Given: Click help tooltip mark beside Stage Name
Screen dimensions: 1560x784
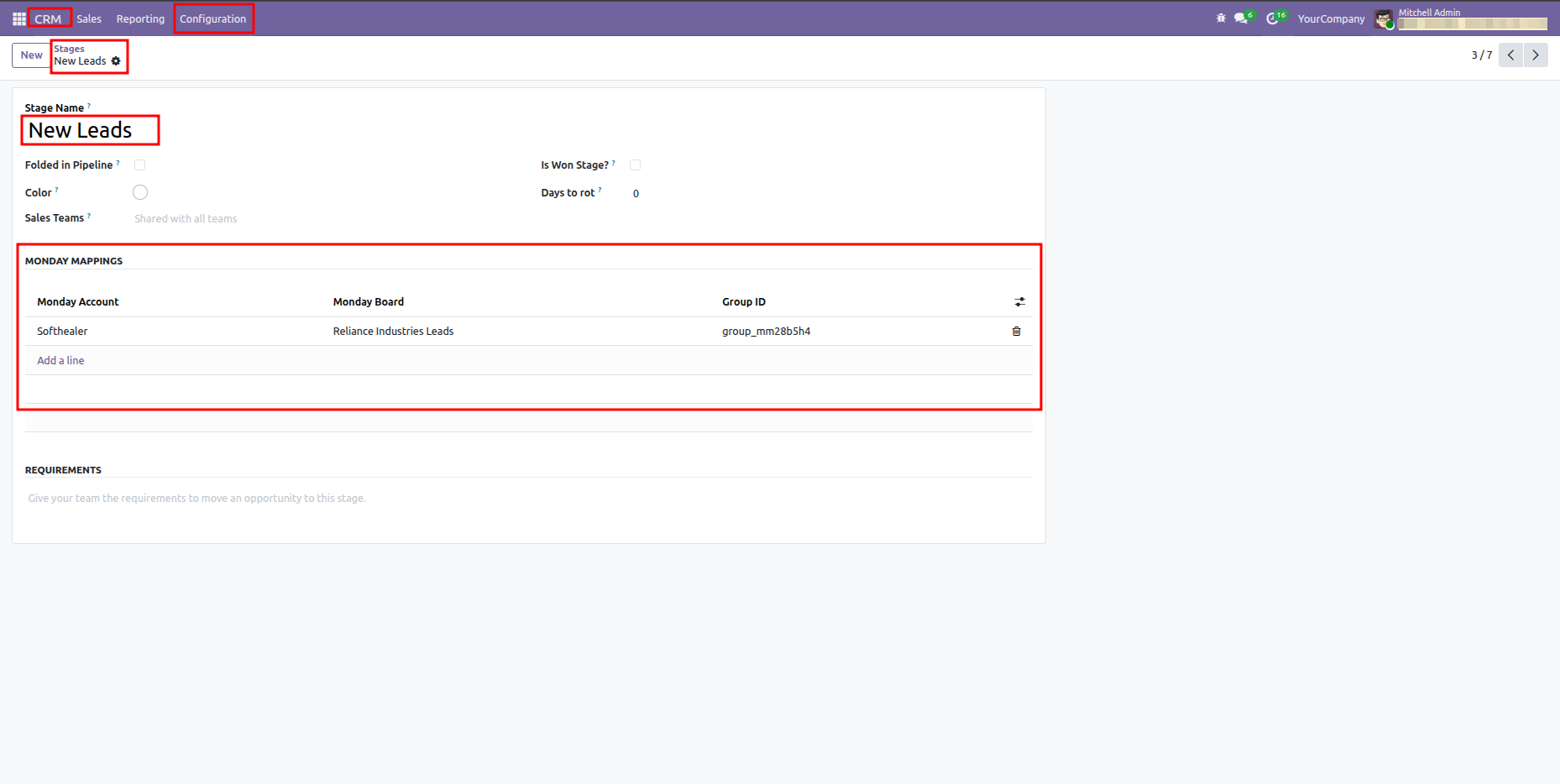Looking at the screenshot, I should [x=89, y=106].
